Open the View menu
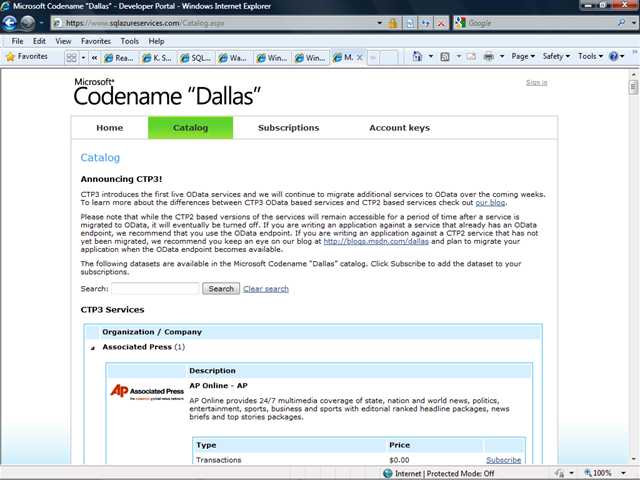Viewport: 640px width, 480px height. tap(63, 41)
